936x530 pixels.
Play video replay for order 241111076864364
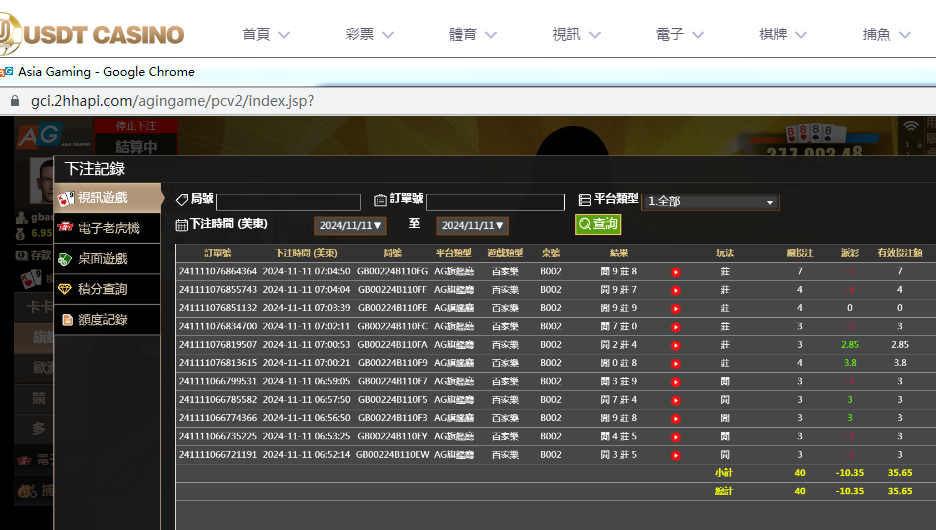pos(676,272)
